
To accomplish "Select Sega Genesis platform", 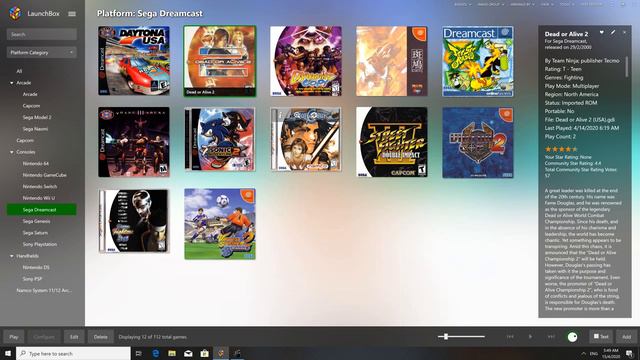I will tap(36, 221).
